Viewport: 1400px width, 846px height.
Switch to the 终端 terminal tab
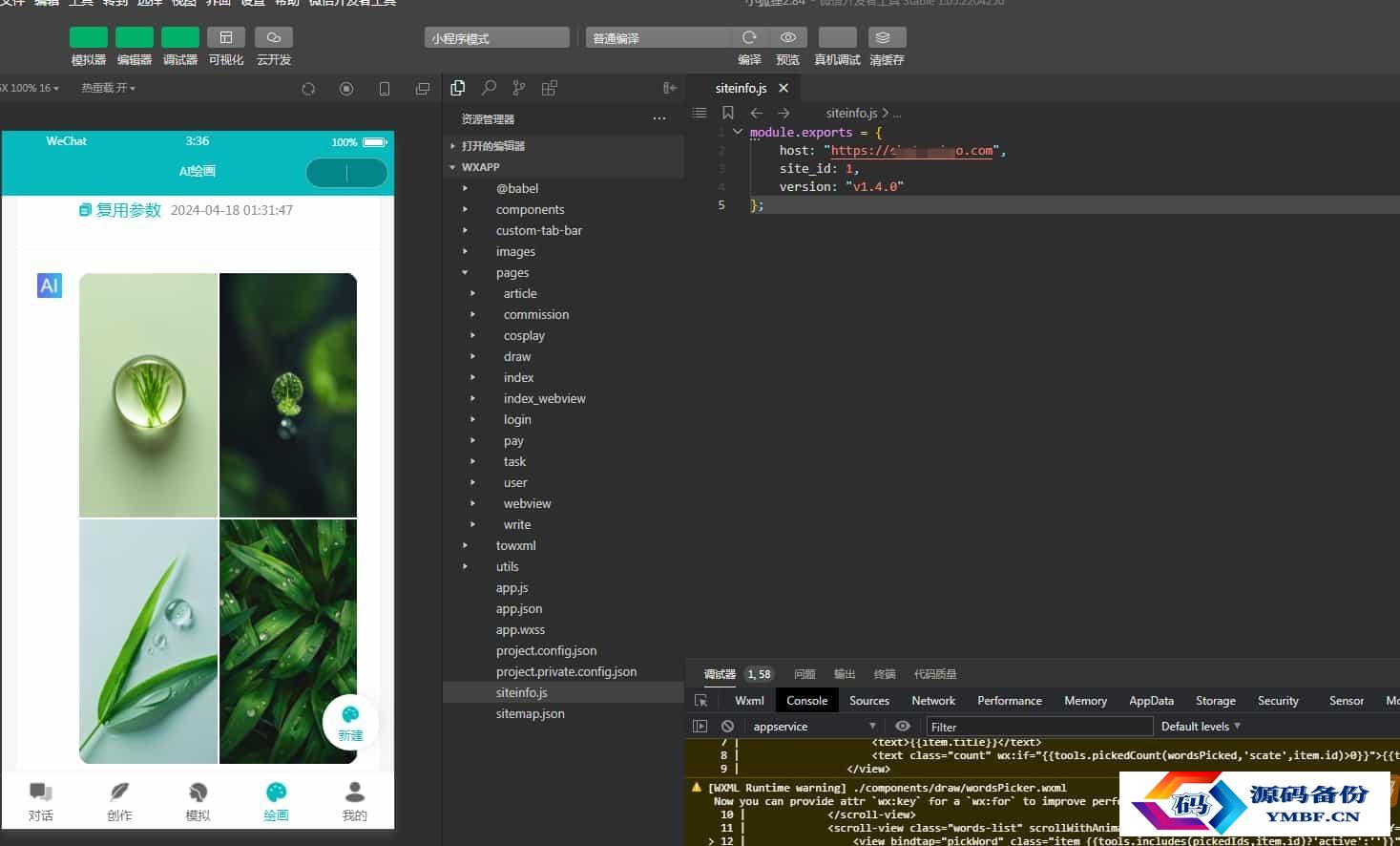tap(885, 674)
